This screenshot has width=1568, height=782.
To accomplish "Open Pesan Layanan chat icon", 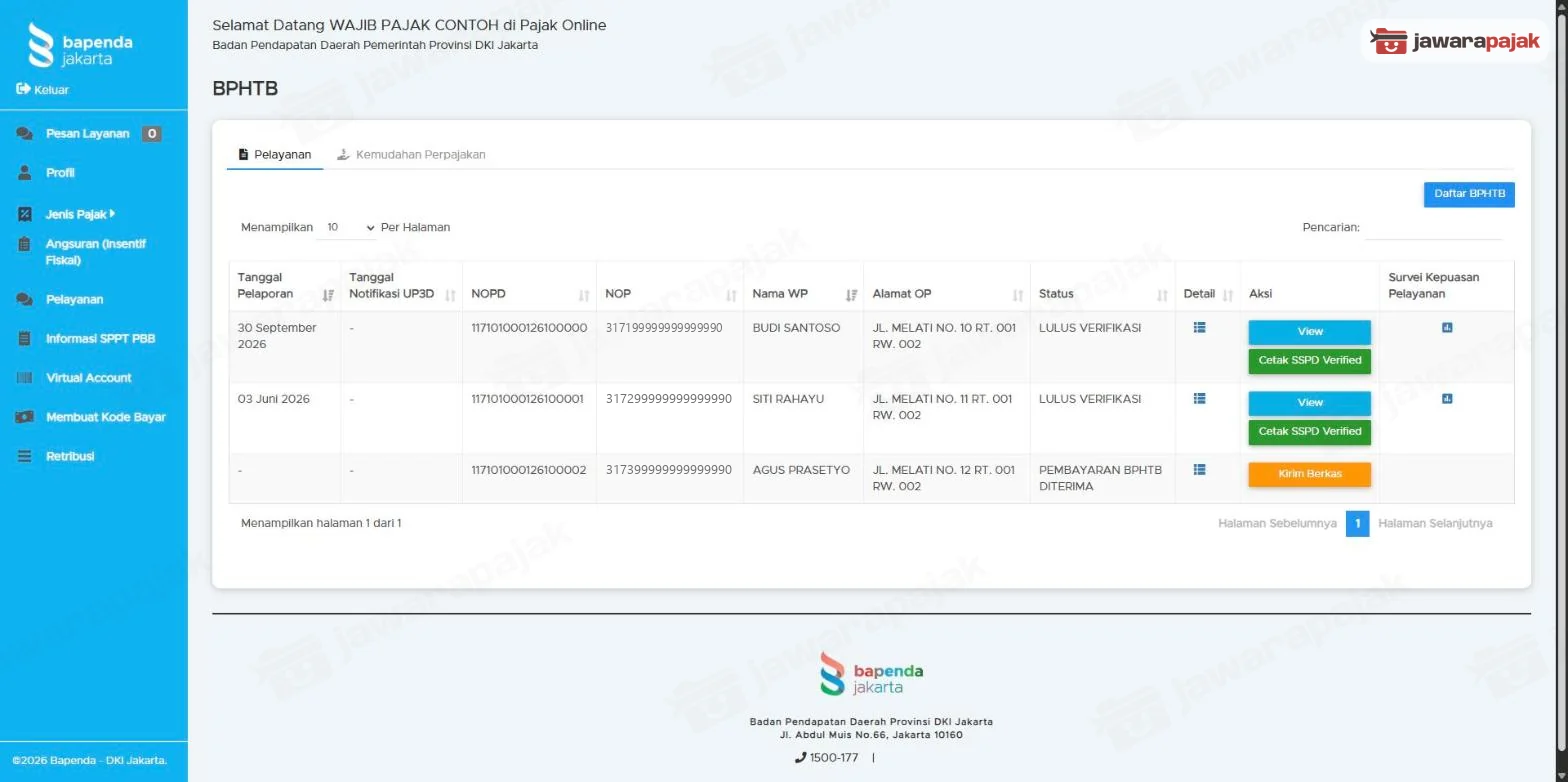I will 25,133.
